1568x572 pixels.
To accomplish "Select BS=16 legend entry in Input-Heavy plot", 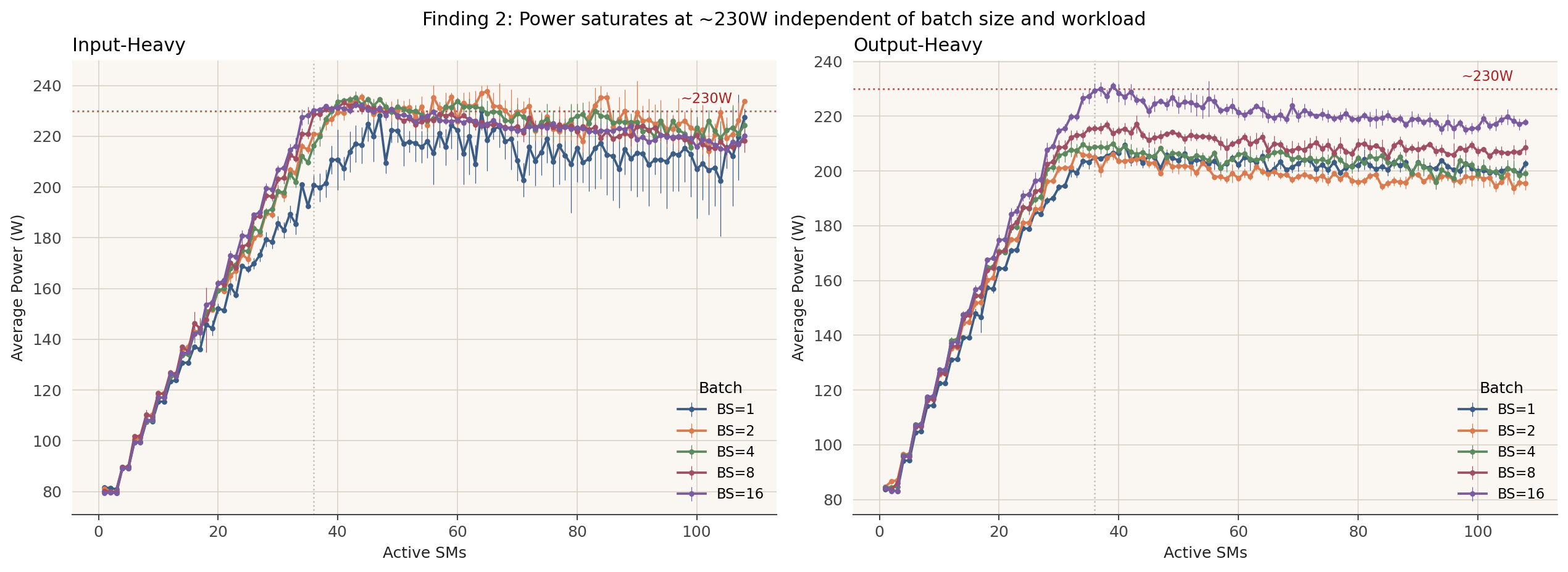I will coord(720,494).
